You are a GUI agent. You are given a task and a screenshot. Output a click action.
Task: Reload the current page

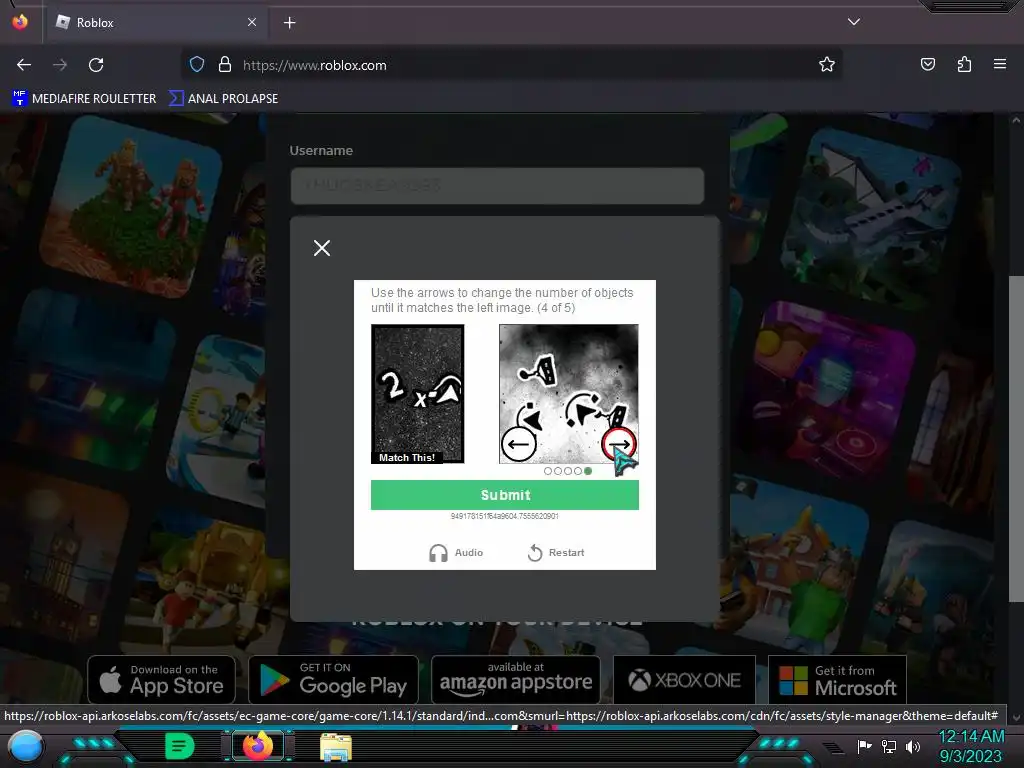(x=96, y=65)
